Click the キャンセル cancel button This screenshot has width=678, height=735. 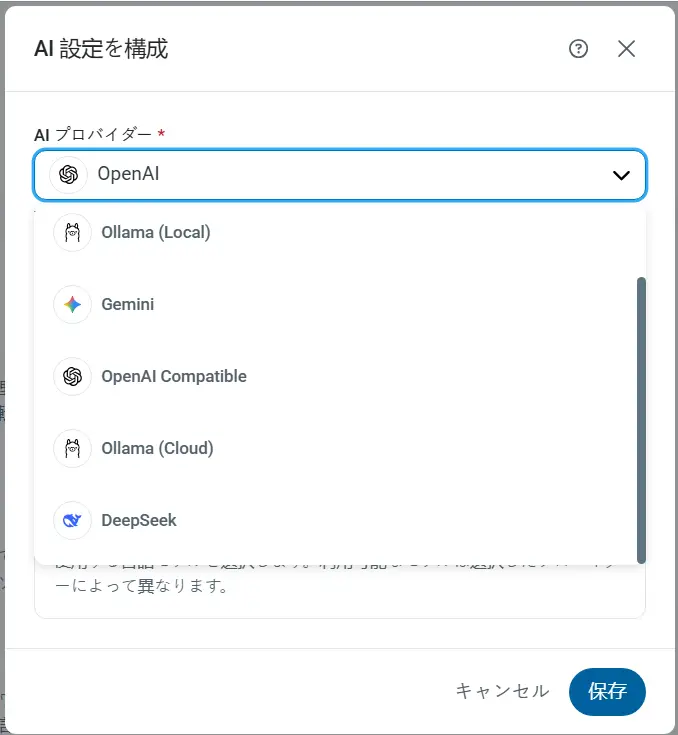[502, 691]
